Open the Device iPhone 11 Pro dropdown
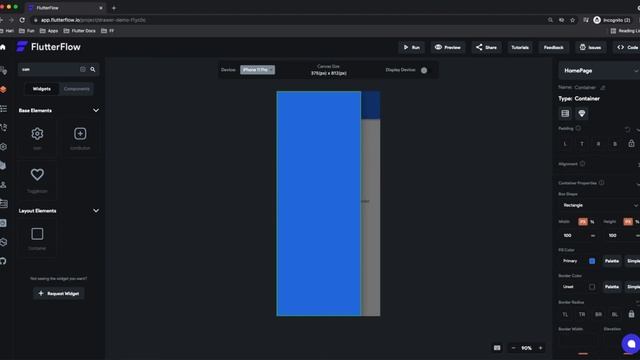The height and width of the screenshot is (360, 640). (258, 70)
